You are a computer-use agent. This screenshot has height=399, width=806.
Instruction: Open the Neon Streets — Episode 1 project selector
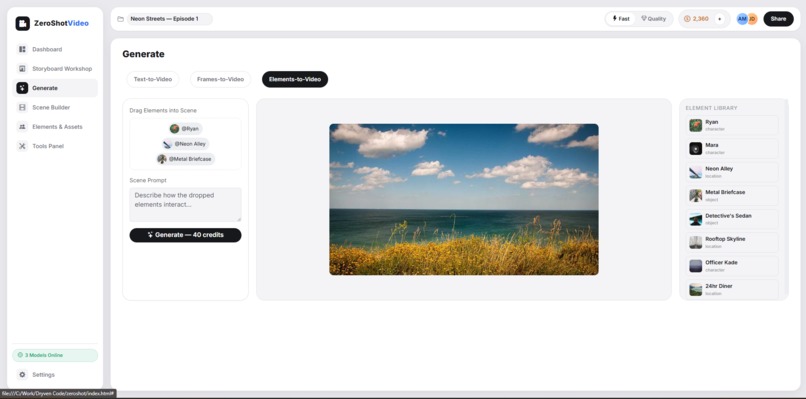coord(170,19)
